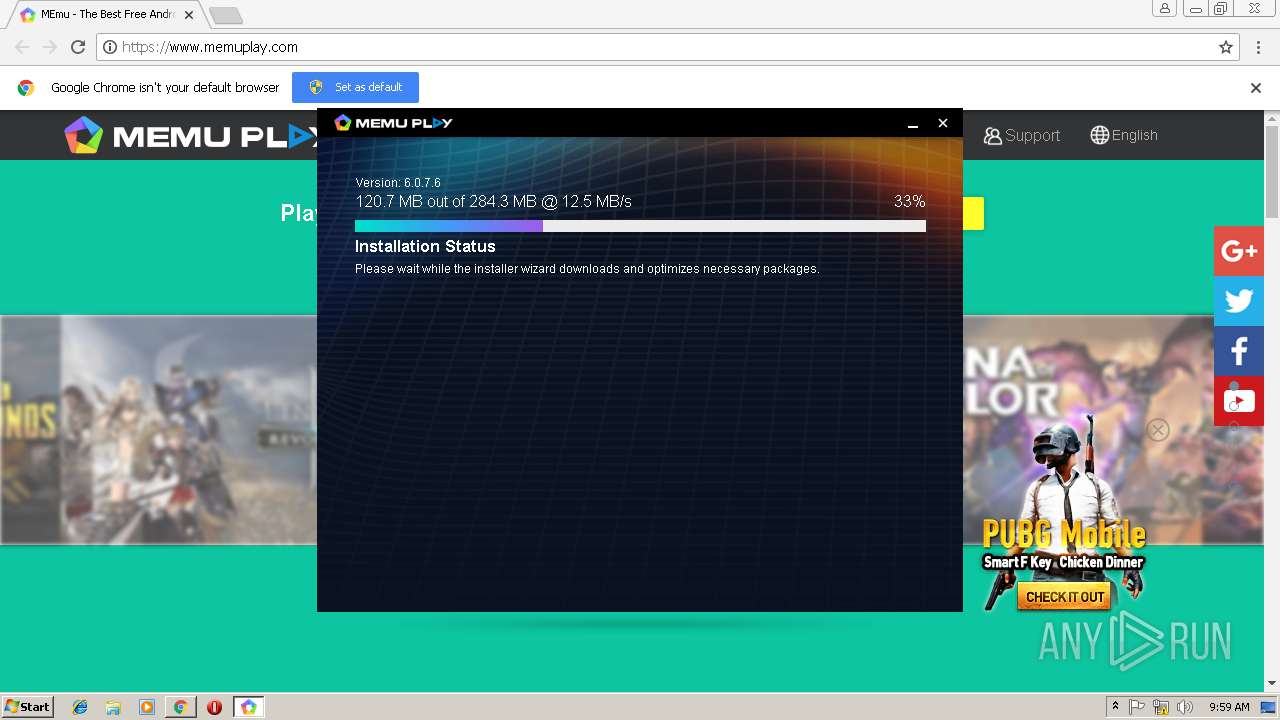Click the Action Center flag icon
The image size is (1280, 720).
[1137, 707]
